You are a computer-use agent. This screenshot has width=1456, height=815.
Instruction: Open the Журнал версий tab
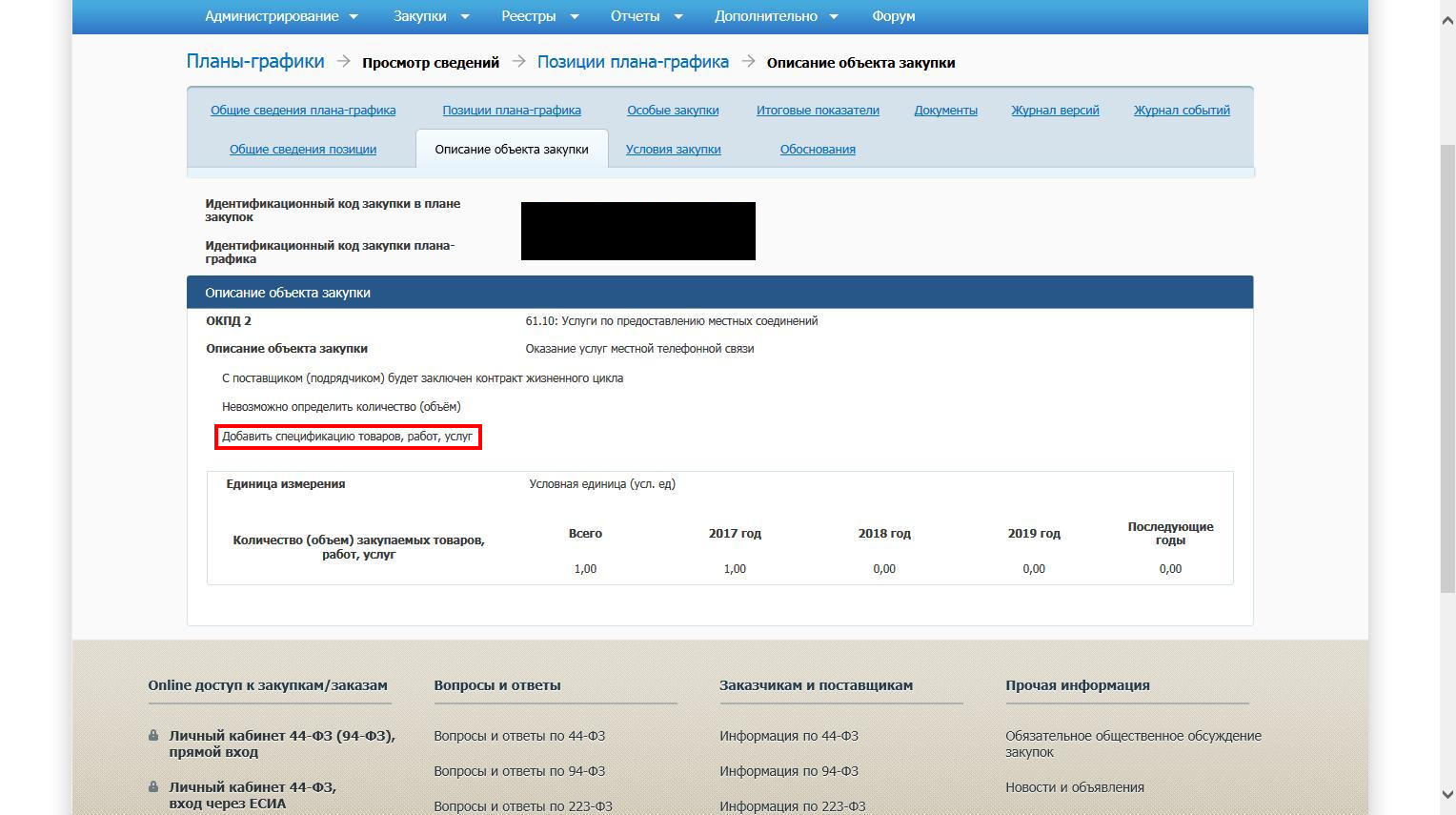1055,111
